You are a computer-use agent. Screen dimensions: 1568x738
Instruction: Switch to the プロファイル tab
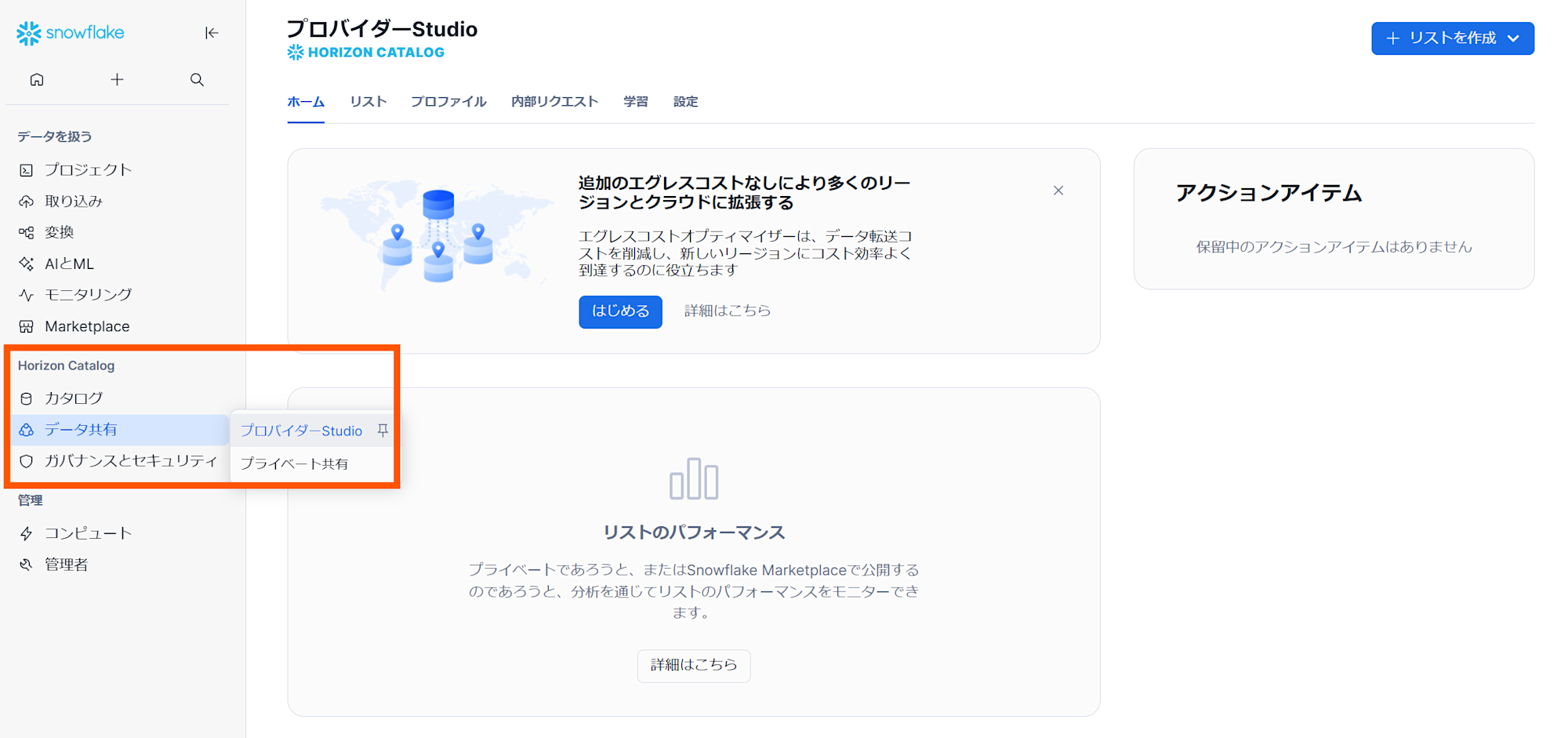448,101
